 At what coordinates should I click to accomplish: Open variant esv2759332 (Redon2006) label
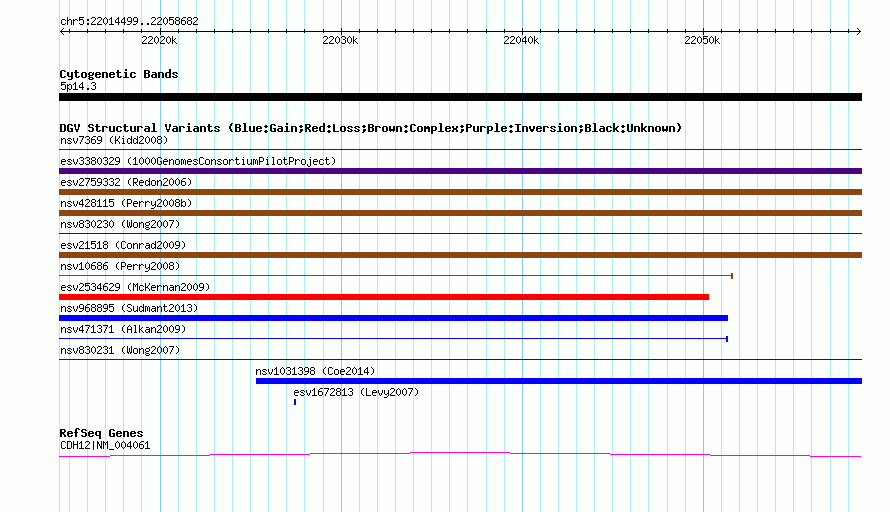point(126,182)
